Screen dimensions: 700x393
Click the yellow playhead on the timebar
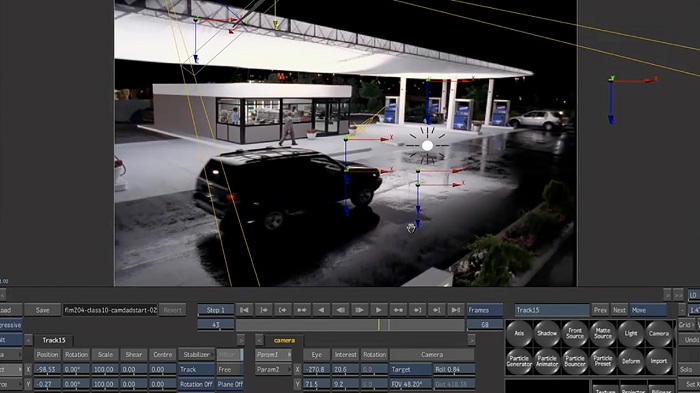click(379, 325)
